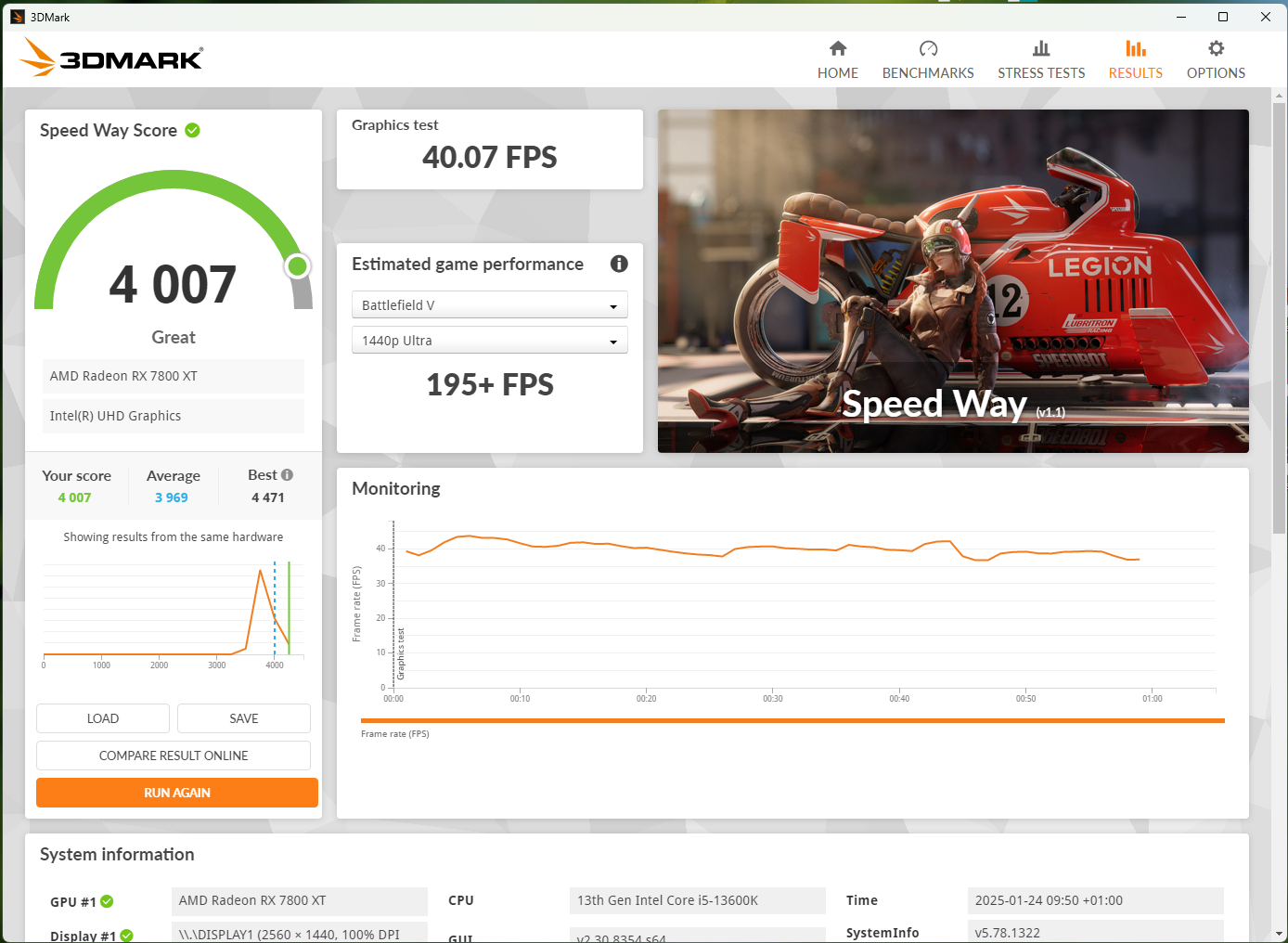This screenshot has height=943, width=1288.
Task: Click the LOAD button
Action: [x=103, y=718]
